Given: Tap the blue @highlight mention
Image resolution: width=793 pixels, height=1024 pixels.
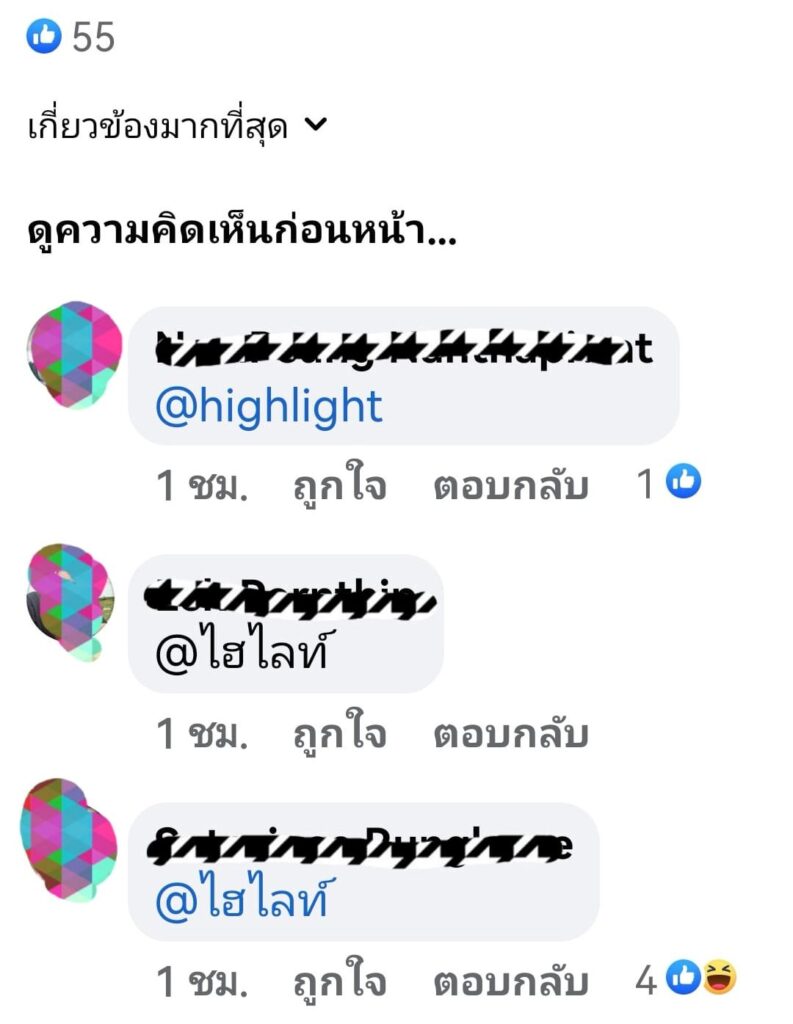Looking at the screenshot, I should pyautogui.click(x=268, y=406).
